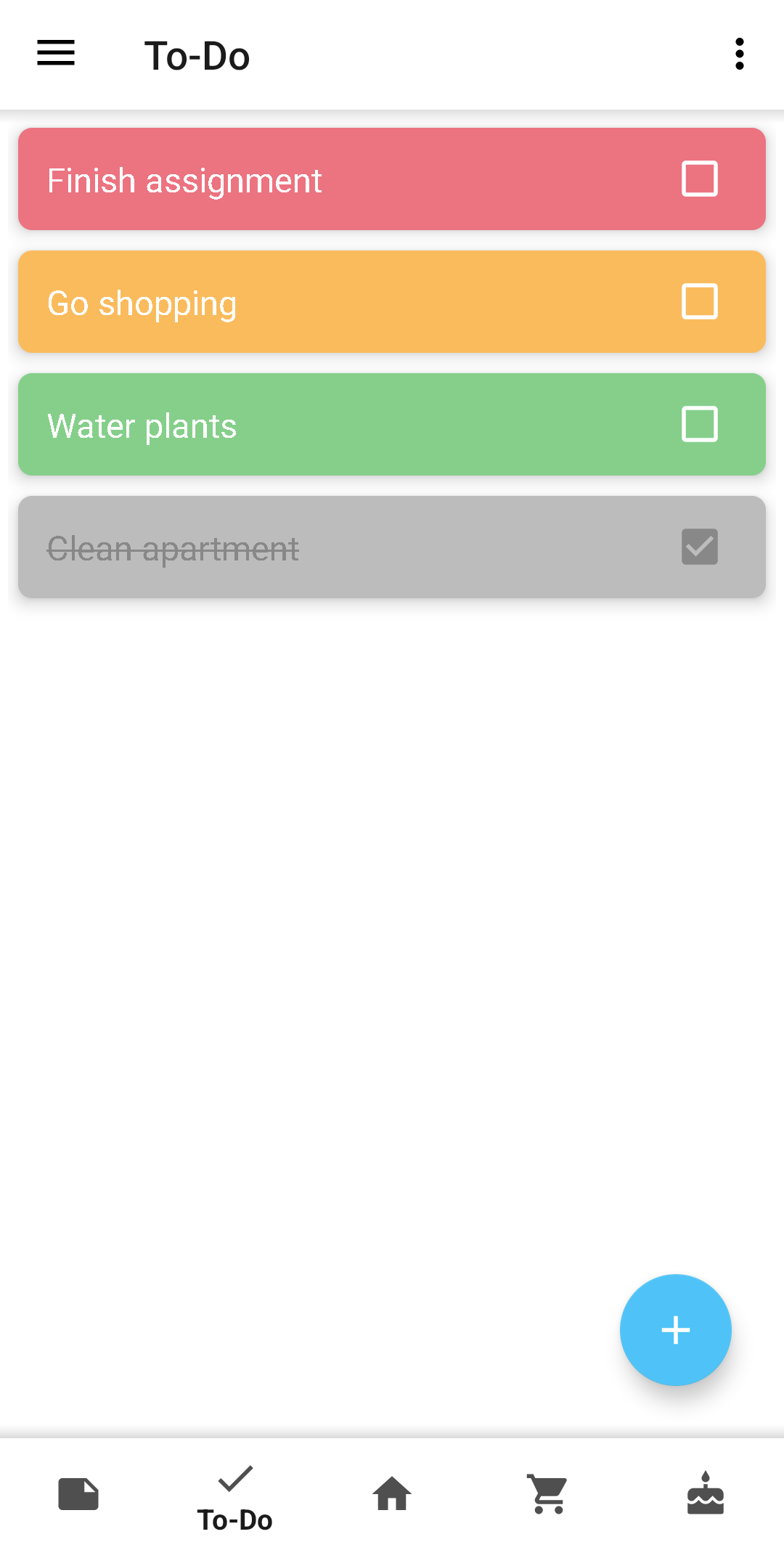The image size is (784, 1550).
Task: Uncheck the Clean apartment task
Action: [700, 547]
